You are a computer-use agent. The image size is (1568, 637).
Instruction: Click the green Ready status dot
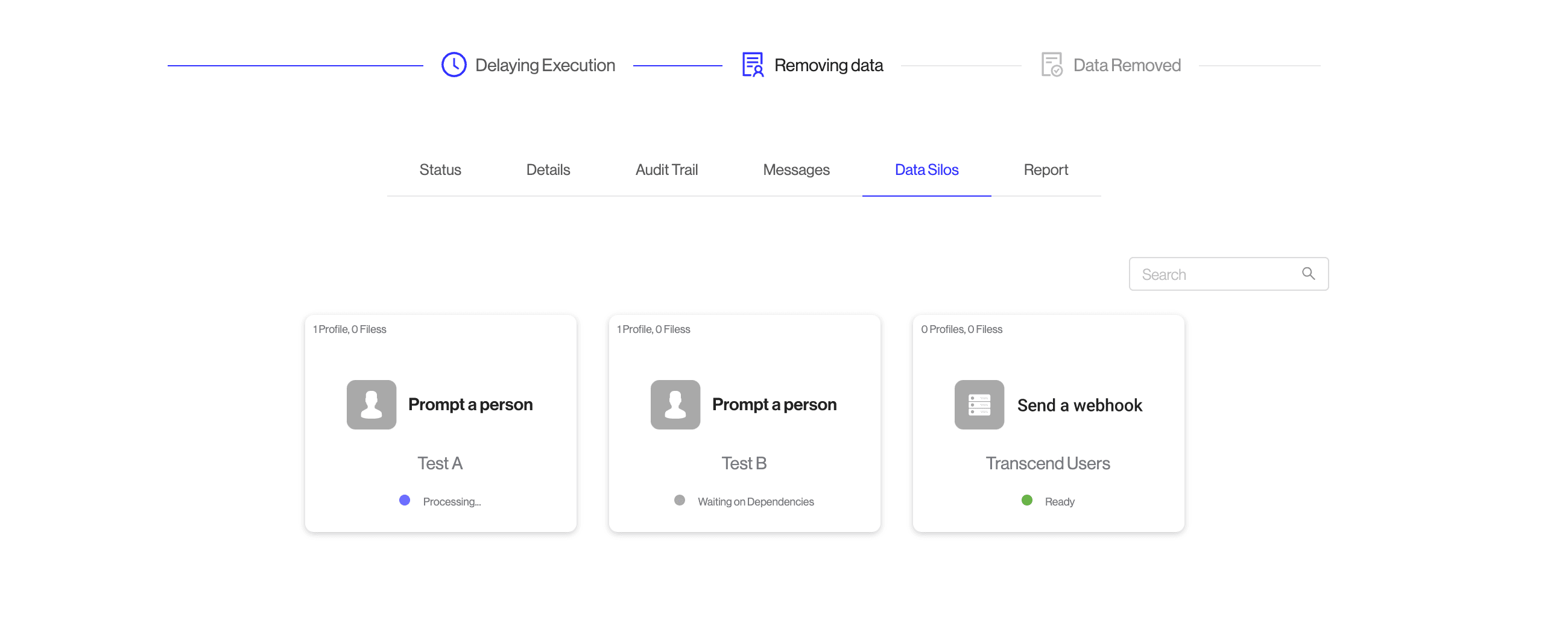1027,501
